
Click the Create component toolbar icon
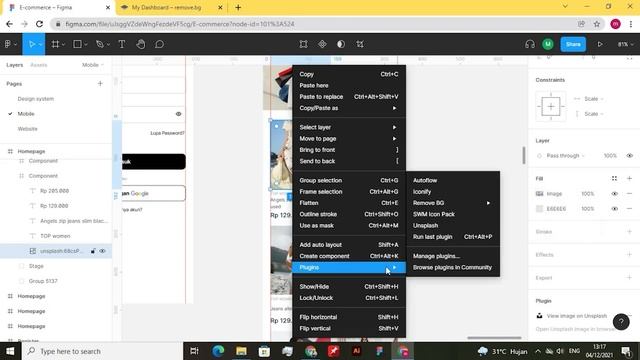(x=322, y=44)
